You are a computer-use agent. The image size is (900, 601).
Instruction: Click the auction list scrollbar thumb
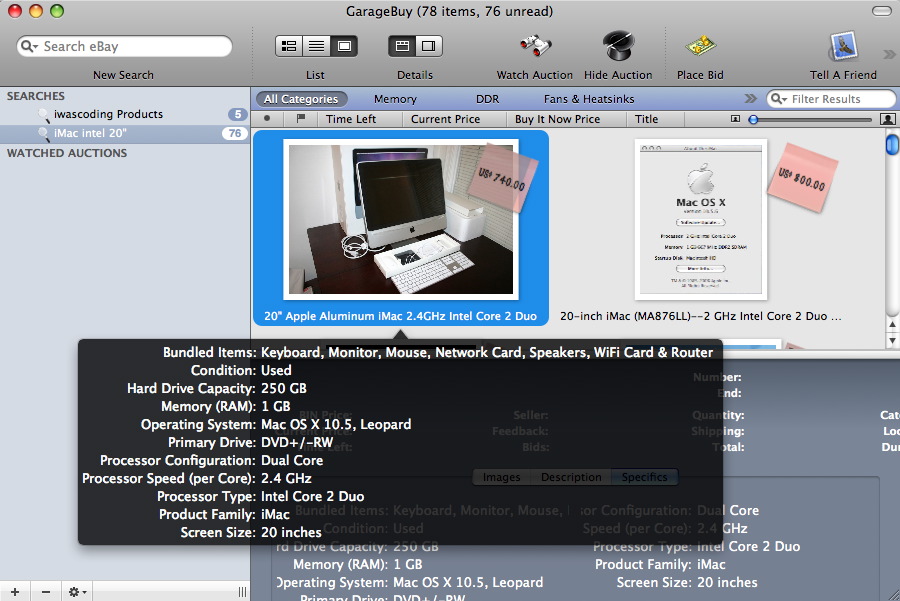pyautogui.click(x=892, y=144)
